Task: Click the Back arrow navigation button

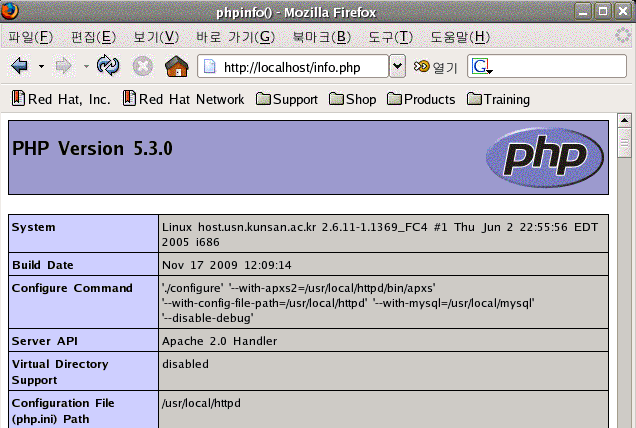Action: point(19,66)
